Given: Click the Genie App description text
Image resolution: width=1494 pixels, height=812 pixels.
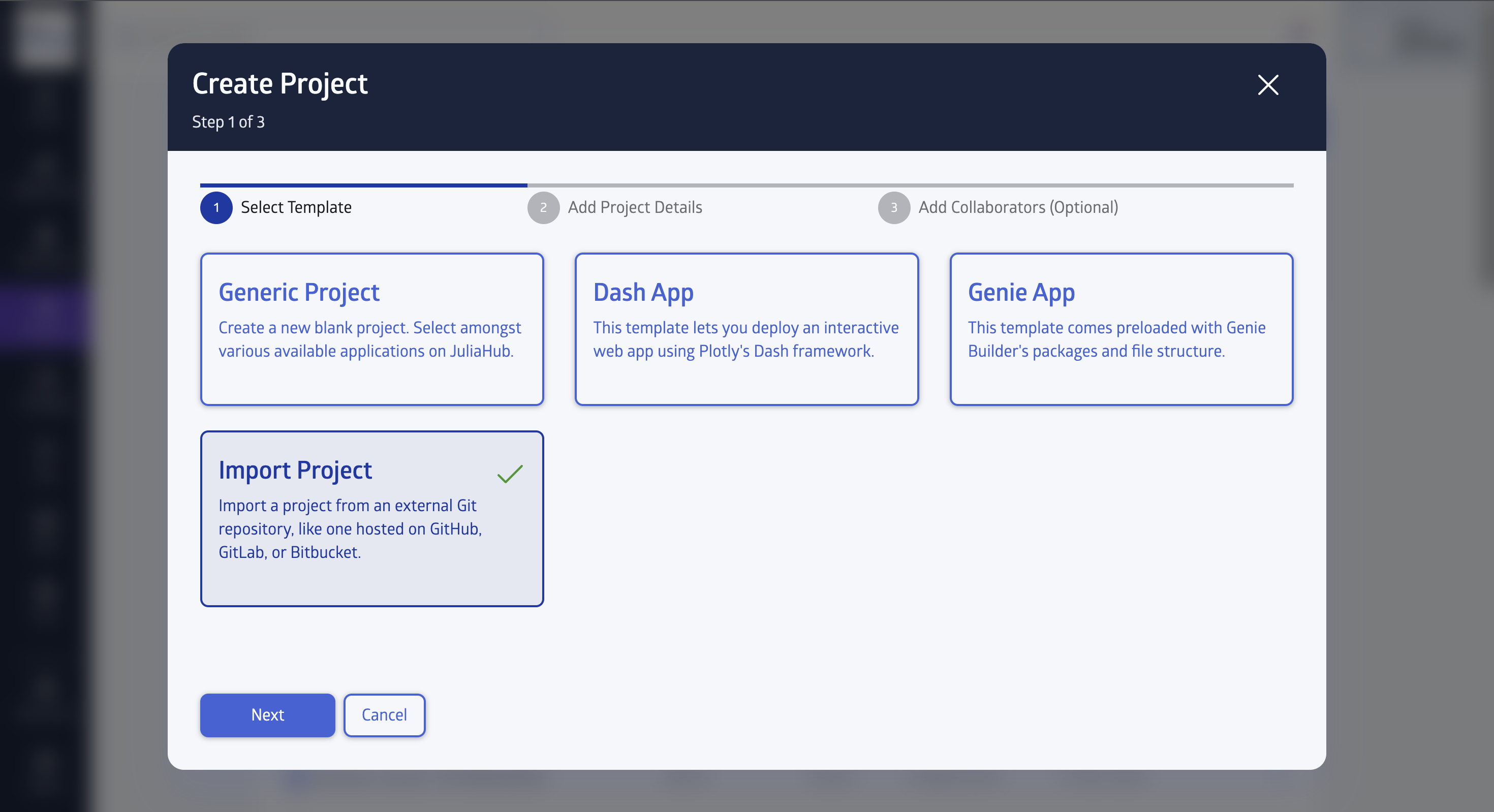Looking at the screenshot, I should point(1116,339).
